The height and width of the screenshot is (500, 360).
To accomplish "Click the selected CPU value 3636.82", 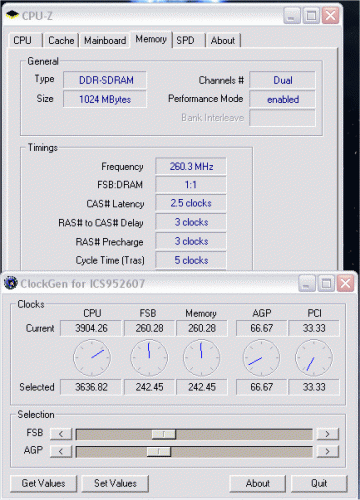I will pyautogui.click(x=91, y=387).
